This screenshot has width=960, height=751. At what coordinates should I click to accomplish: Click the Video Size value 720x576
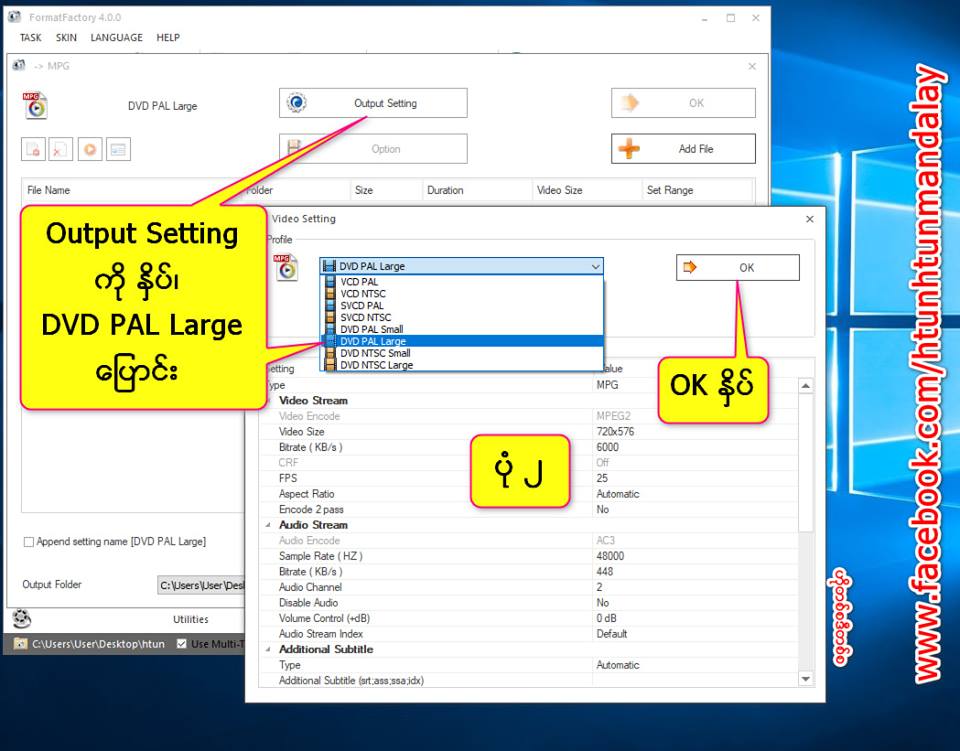(x=615, y=432)
